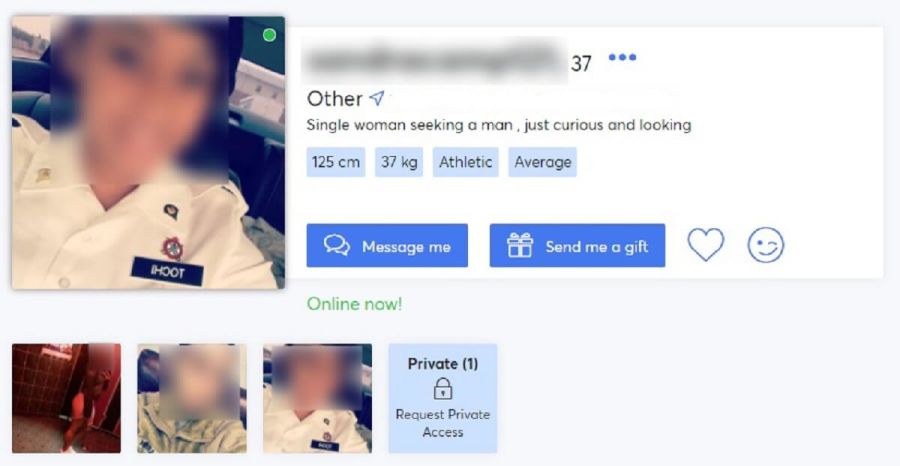The height and width of the screenshot is (466, 900).
Task: Open the three-dot more options menu
Action: [622, 57]
